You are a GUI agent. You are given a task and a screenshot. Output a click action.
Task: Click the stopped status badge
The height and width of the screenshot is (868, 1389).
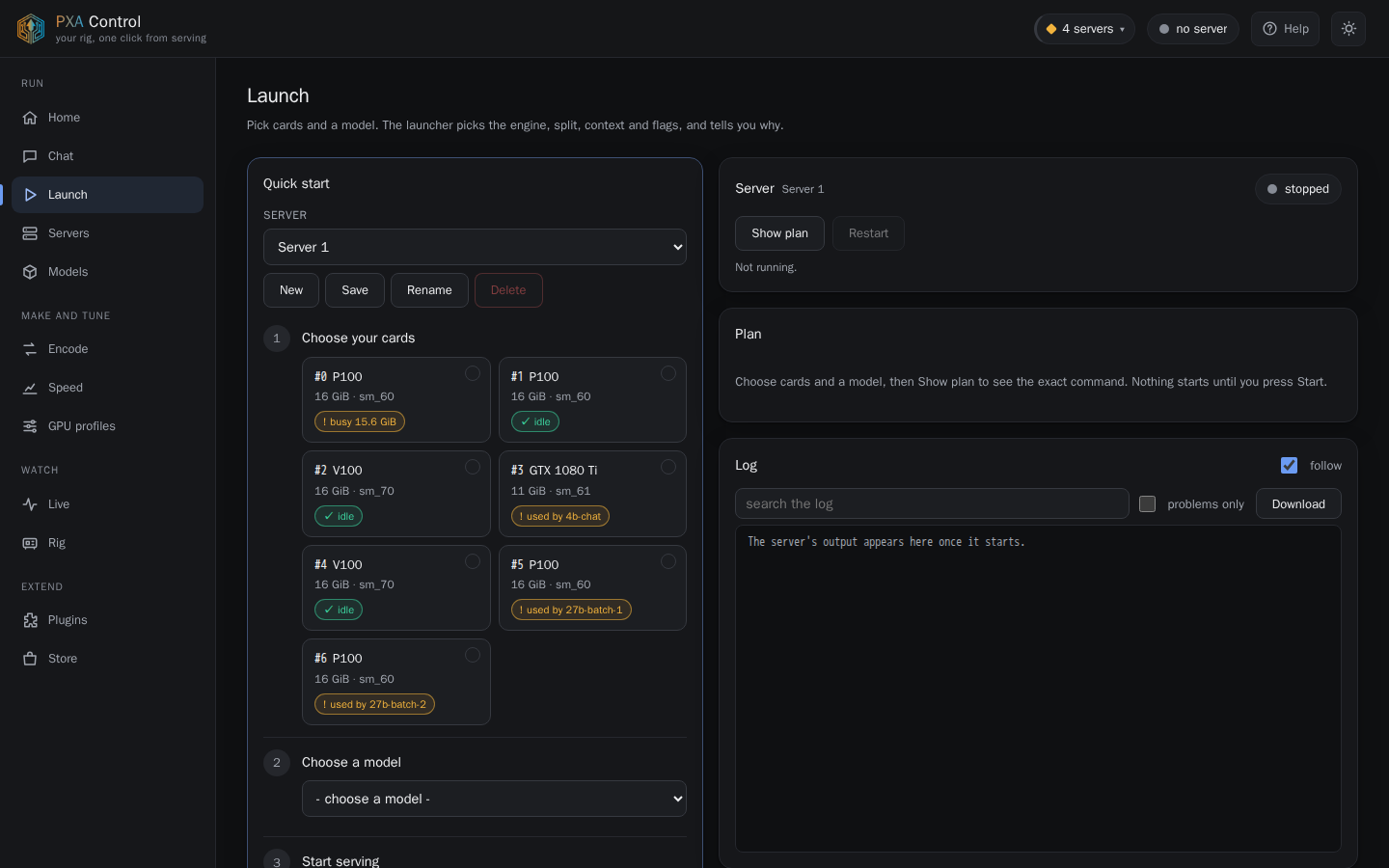pyautogui.click(x=1298, y=189)
